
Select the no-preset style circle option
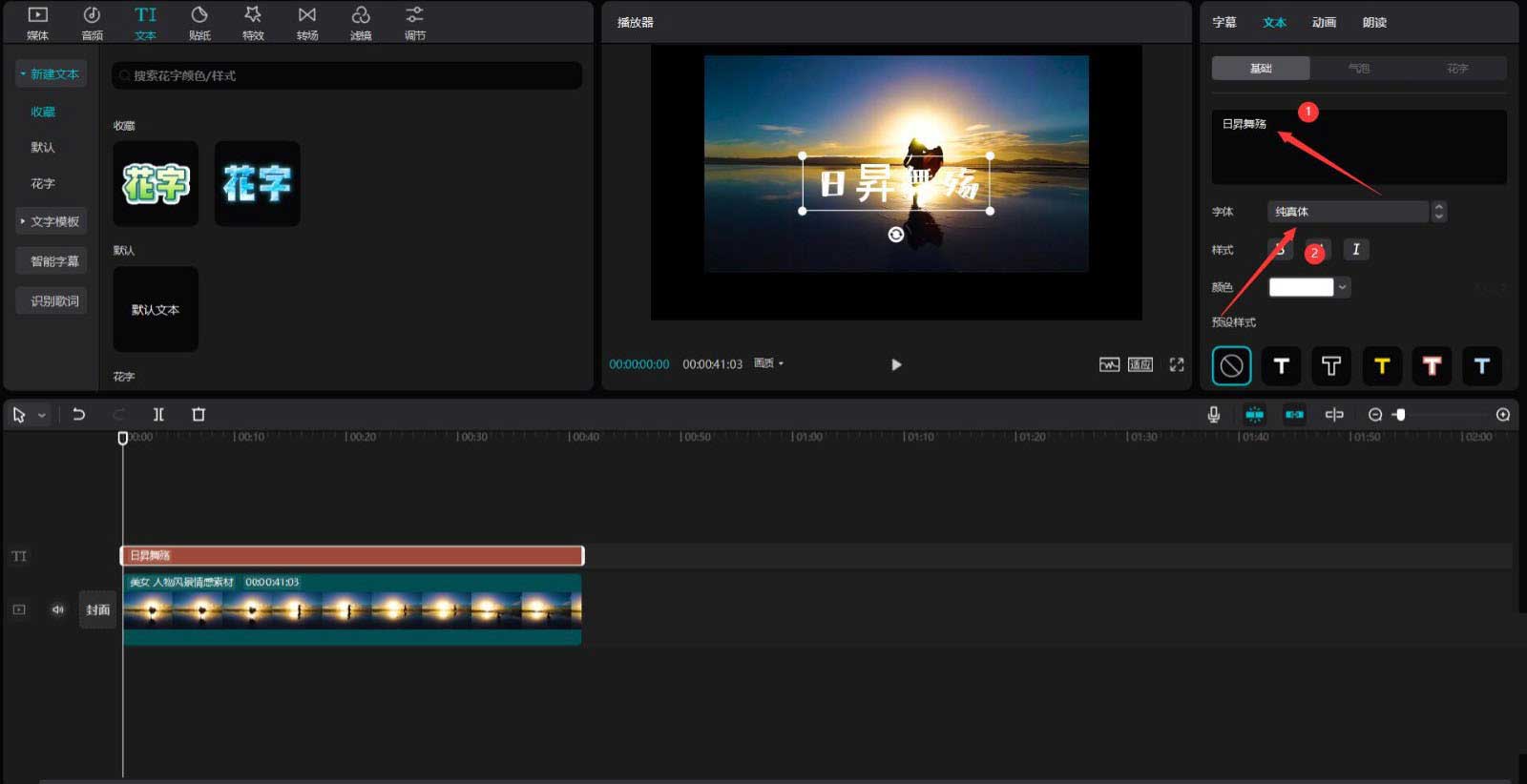1231,365
